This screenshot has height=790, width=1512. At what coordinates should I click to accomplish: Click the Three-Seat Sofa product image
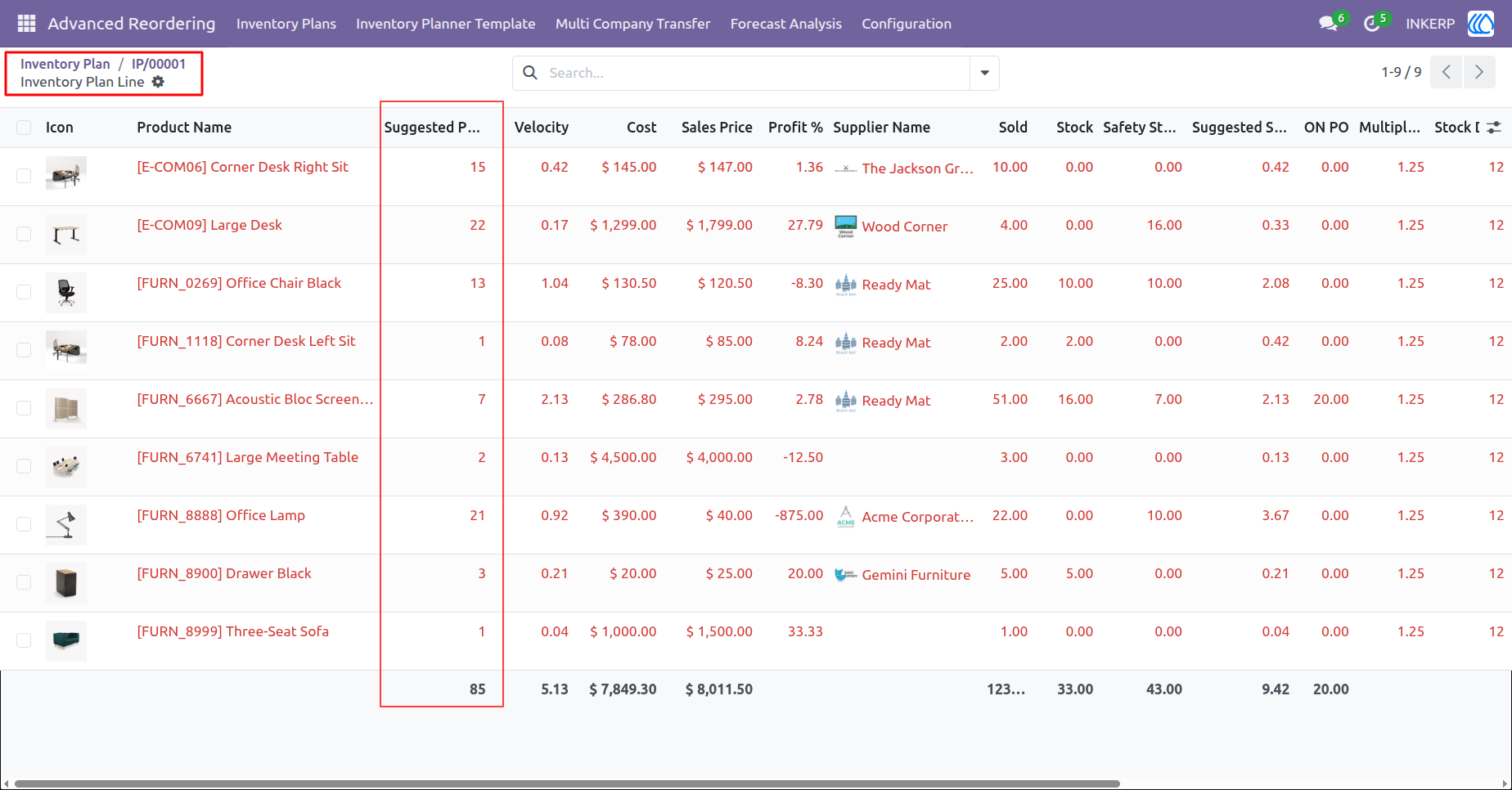(66, 640)
